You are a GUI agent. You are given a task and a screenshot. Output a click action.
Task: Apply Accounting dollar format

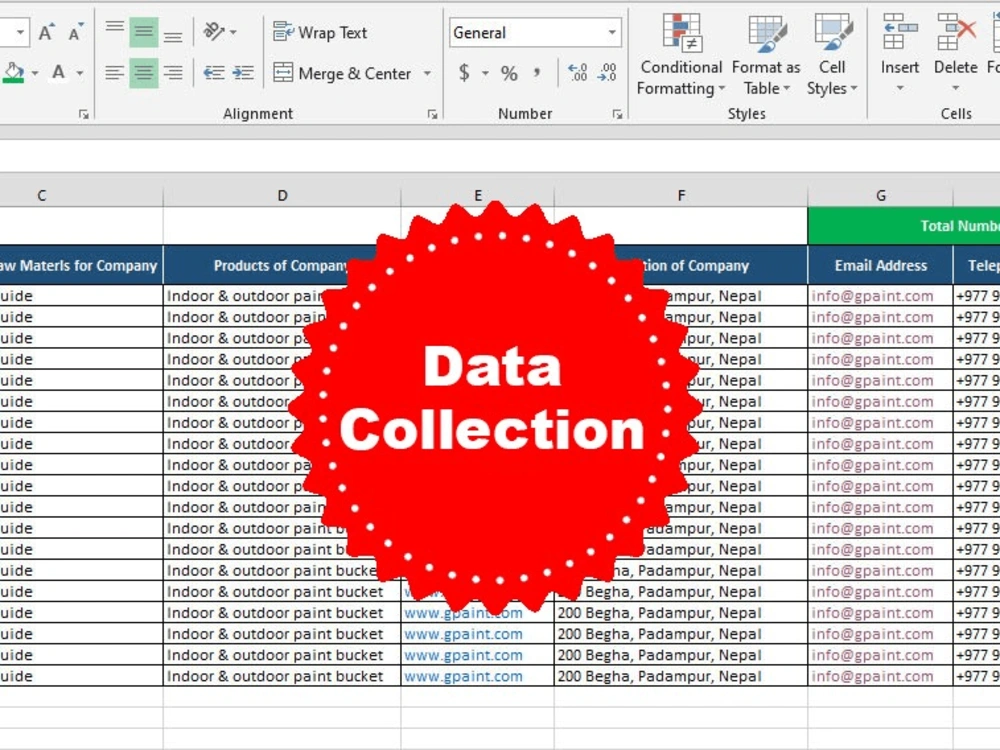464,73
